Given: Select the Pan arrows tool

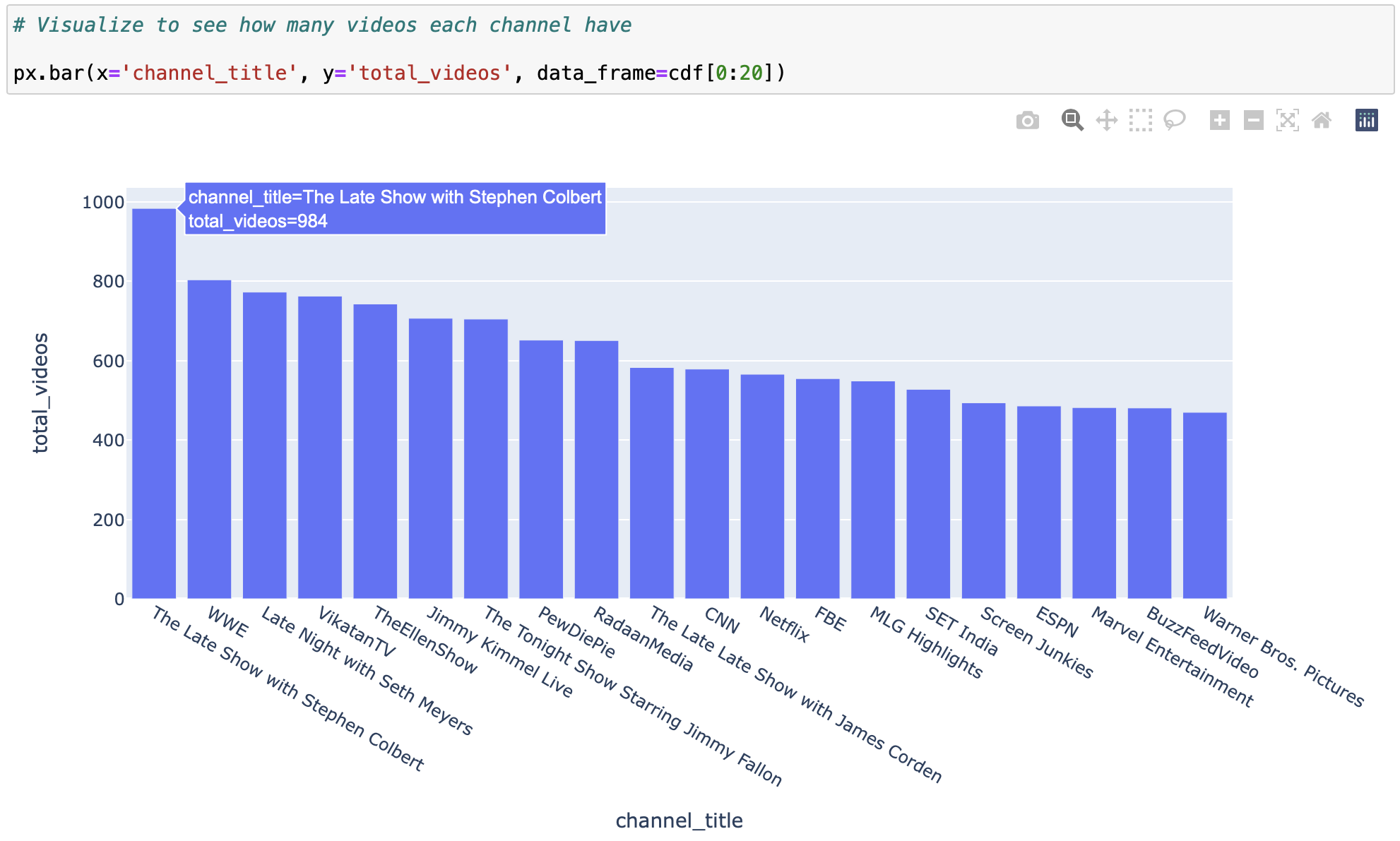Looking at the screenshot, I should coord(1106,120).
